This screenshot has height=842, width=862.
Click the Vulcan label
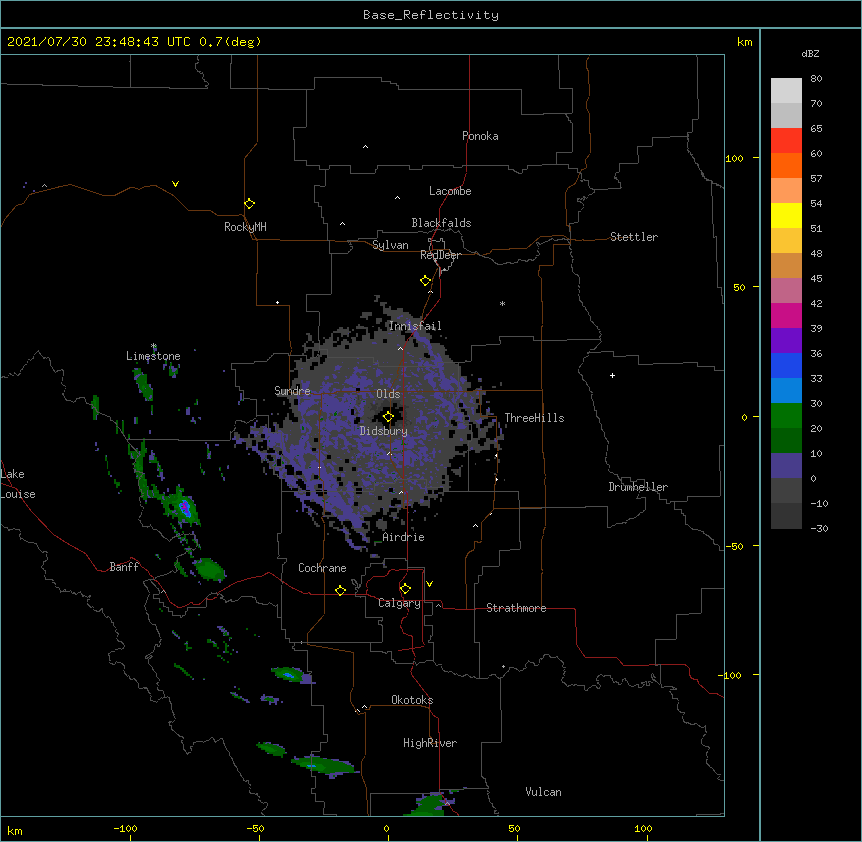[x=543, y=792]
